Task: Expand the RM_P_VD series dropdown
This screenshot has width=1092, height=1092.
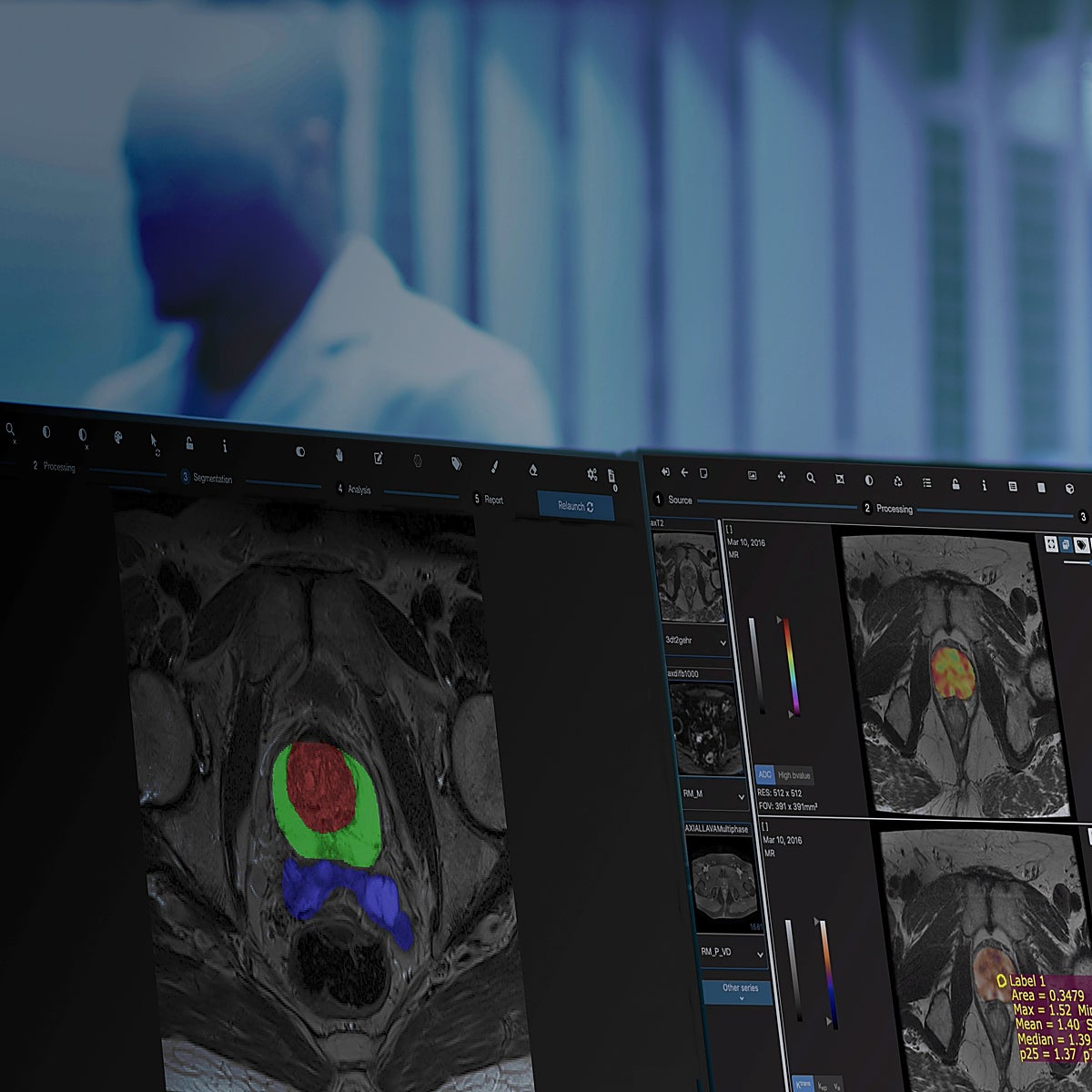Action: click(x=731, y=953)
